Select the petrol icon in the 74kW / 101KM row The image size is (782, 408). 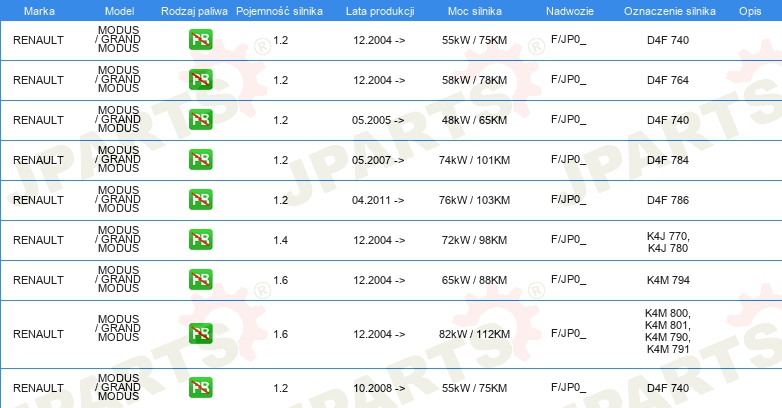(200, 160)
